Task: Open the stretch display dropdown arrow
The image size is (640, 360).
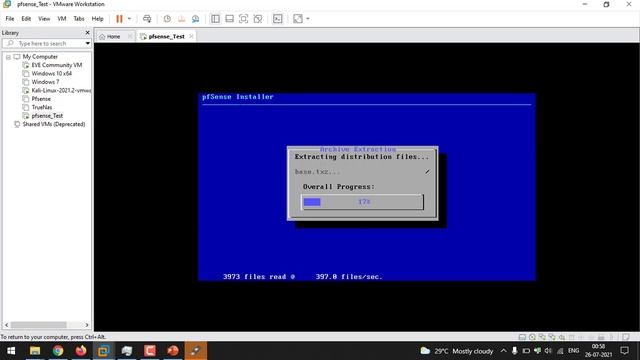Action: pyautogui.click(x=308, y=19)
